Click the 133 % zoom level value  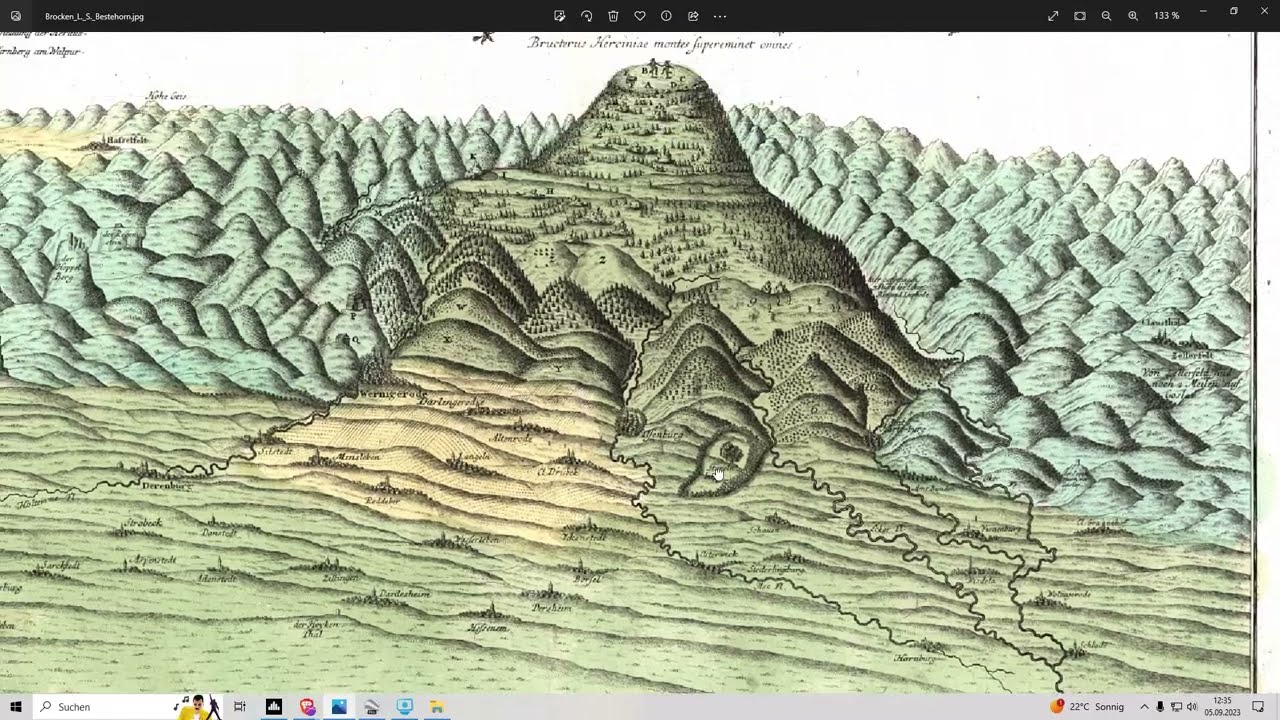point(1166,16)
